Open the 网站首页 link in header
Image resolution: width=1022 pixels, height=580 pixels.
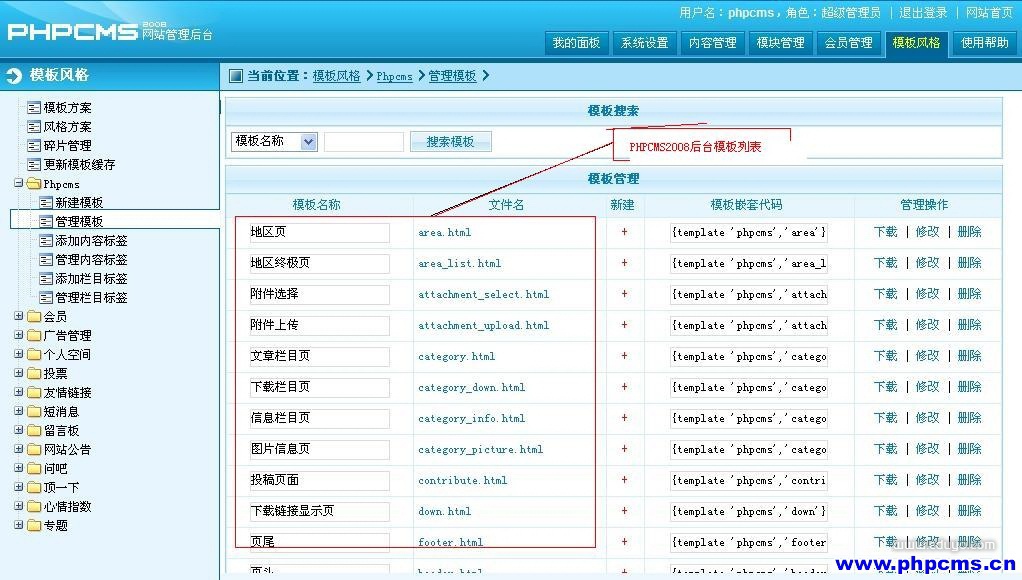pos(989,12)
